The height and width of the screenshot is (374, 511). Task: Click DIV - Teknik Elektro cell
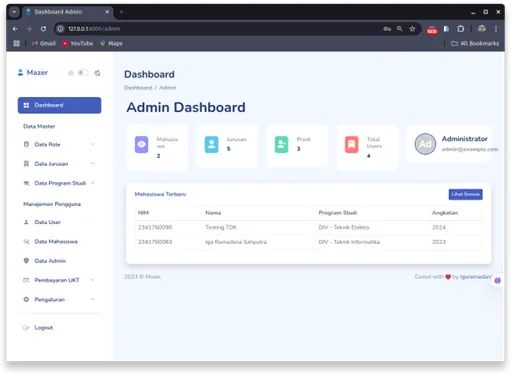click(344, 227)
